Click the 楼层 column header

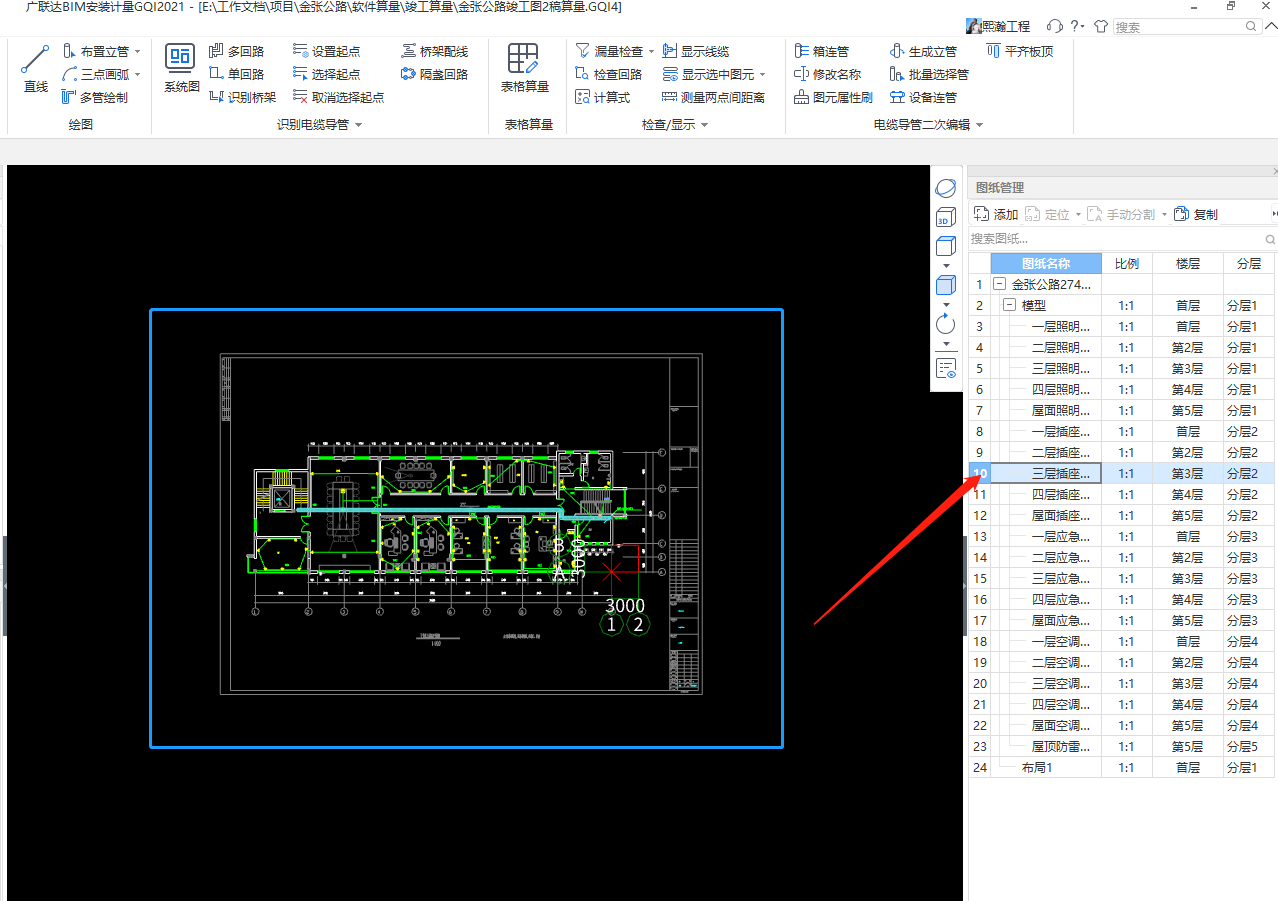click(x=1188, y=264)
